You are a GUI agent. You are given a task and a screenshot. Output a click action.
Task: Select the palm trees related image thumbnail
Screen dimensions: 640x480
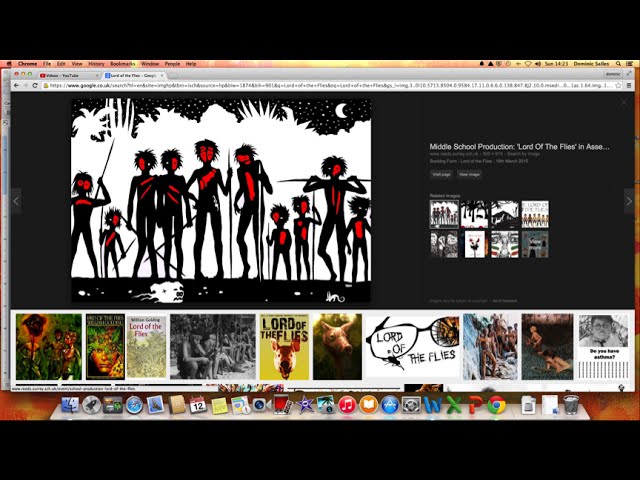point(474,214)
